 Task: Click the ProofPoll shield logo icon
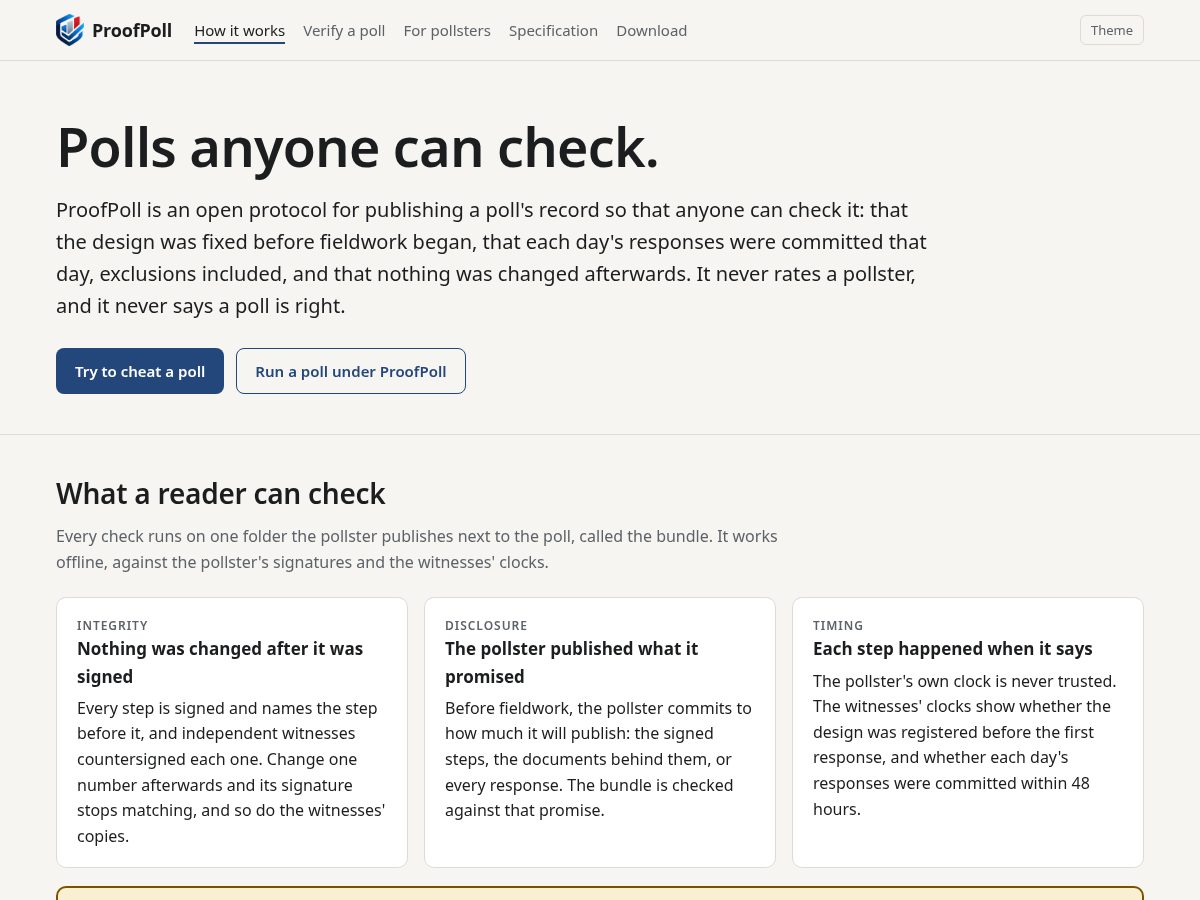(70, 30)
